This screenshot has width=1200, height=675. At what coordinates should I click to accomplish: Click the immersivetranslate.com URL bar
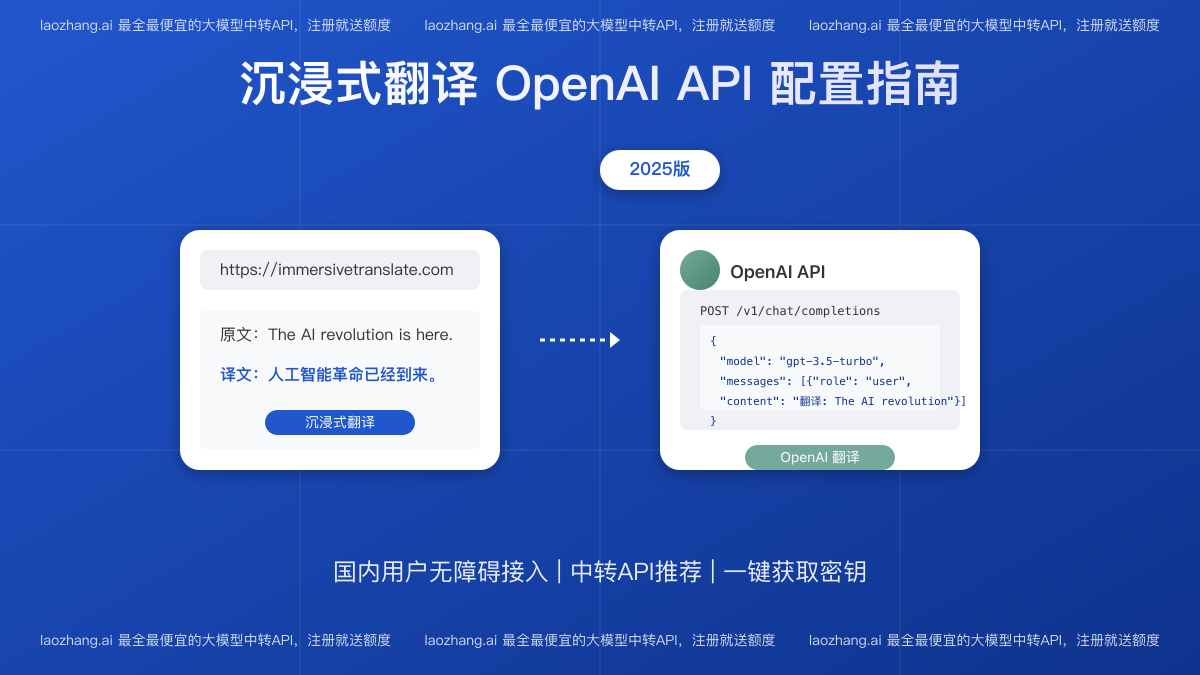[x=340, y=270]
